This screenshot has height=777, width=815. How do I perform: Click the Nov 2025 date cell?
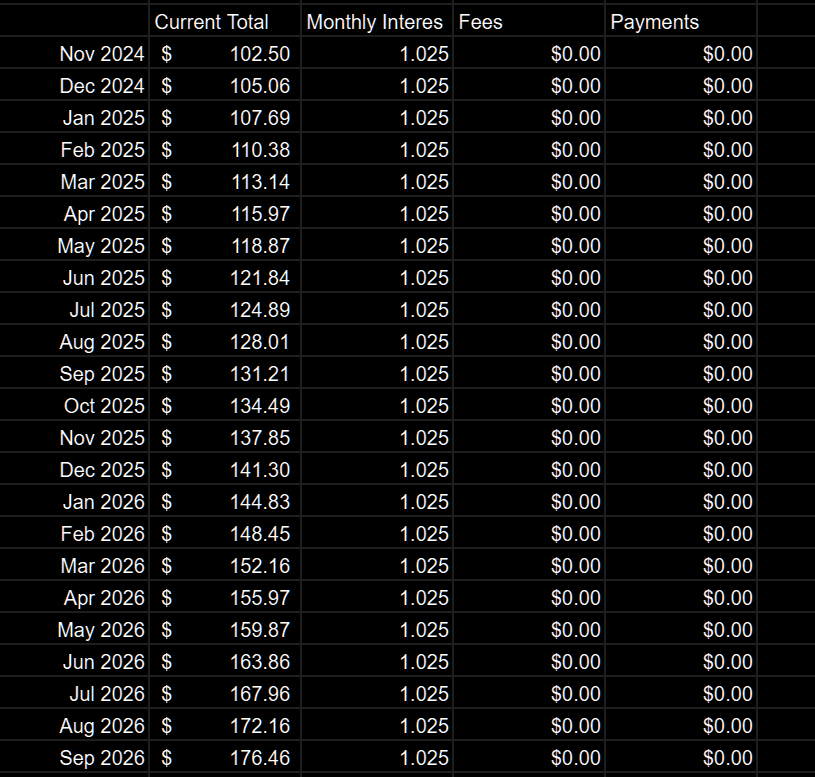coord(74,438)
